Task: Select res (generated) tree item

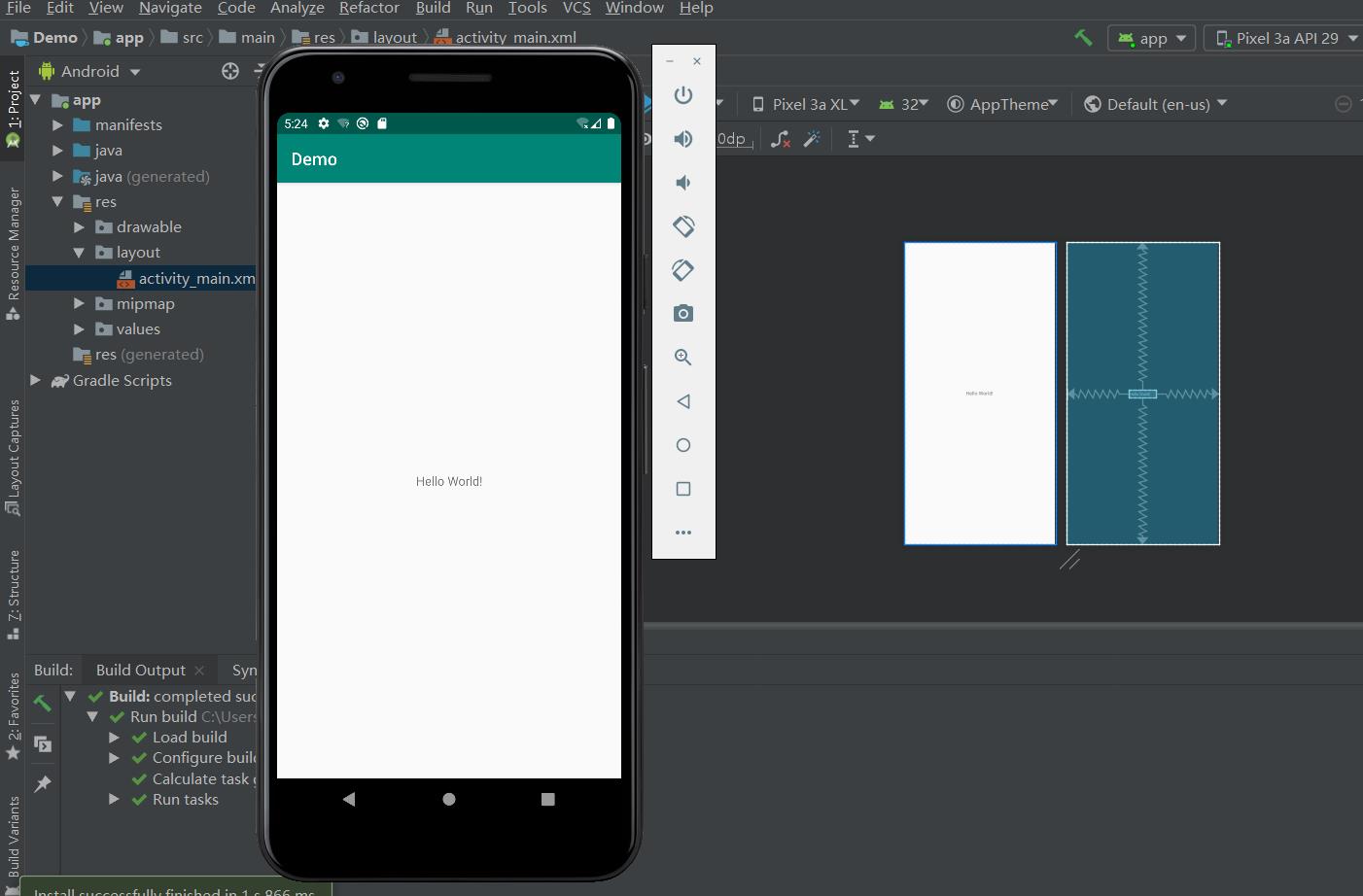Action: pos(138,354)
